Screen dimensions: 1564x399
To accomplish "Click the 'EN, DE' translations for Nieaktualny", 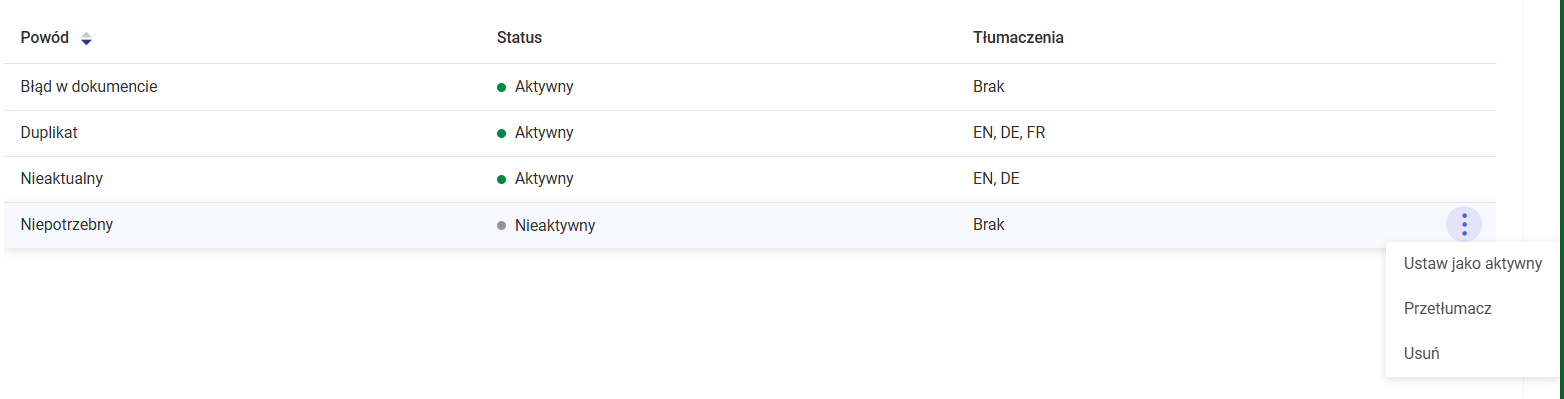I will click(x=996, y=179).
